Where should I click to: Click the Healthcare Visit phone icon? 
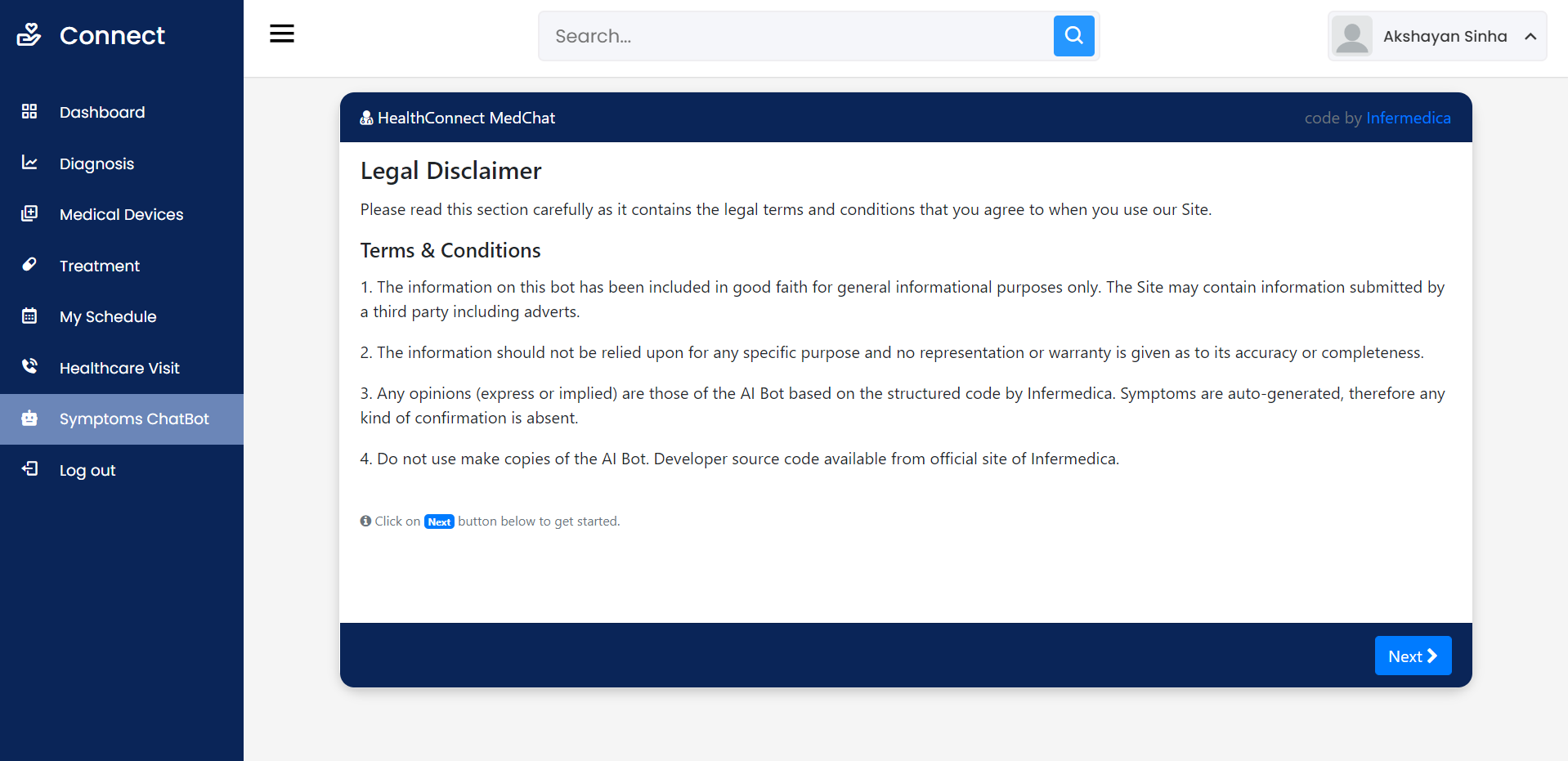(29, 366)
